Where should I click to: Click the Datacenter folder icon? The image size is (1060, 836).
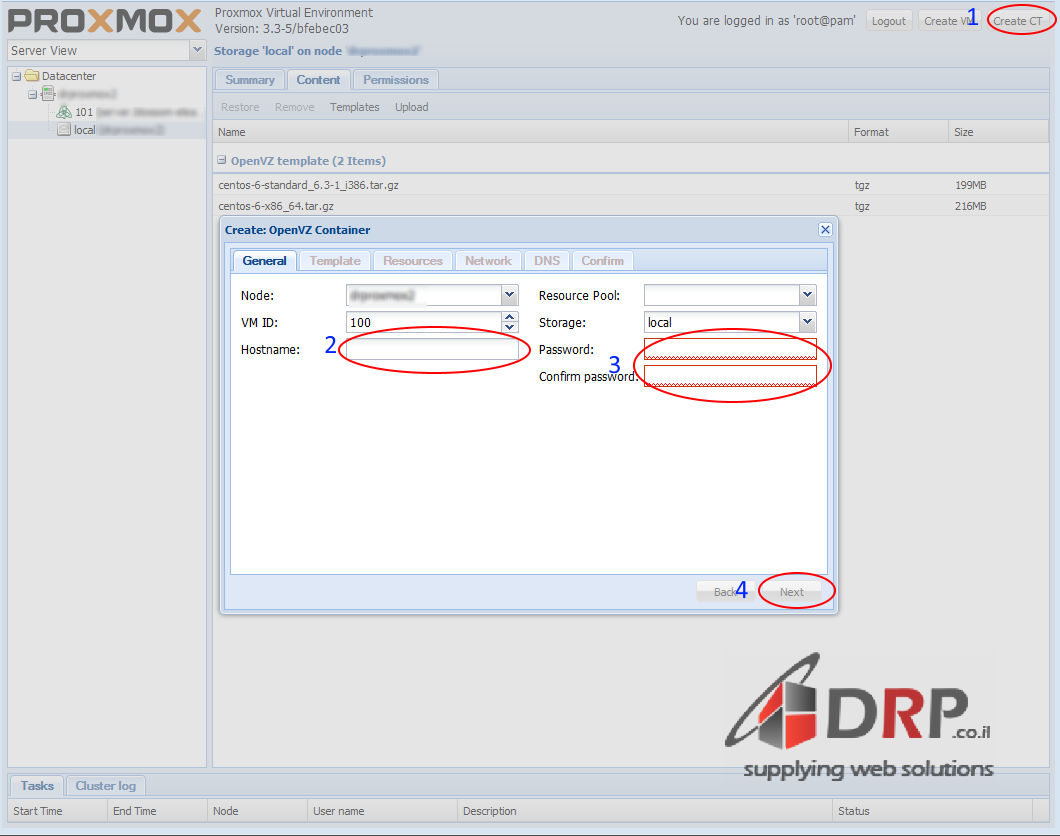(x=32, y=76)
